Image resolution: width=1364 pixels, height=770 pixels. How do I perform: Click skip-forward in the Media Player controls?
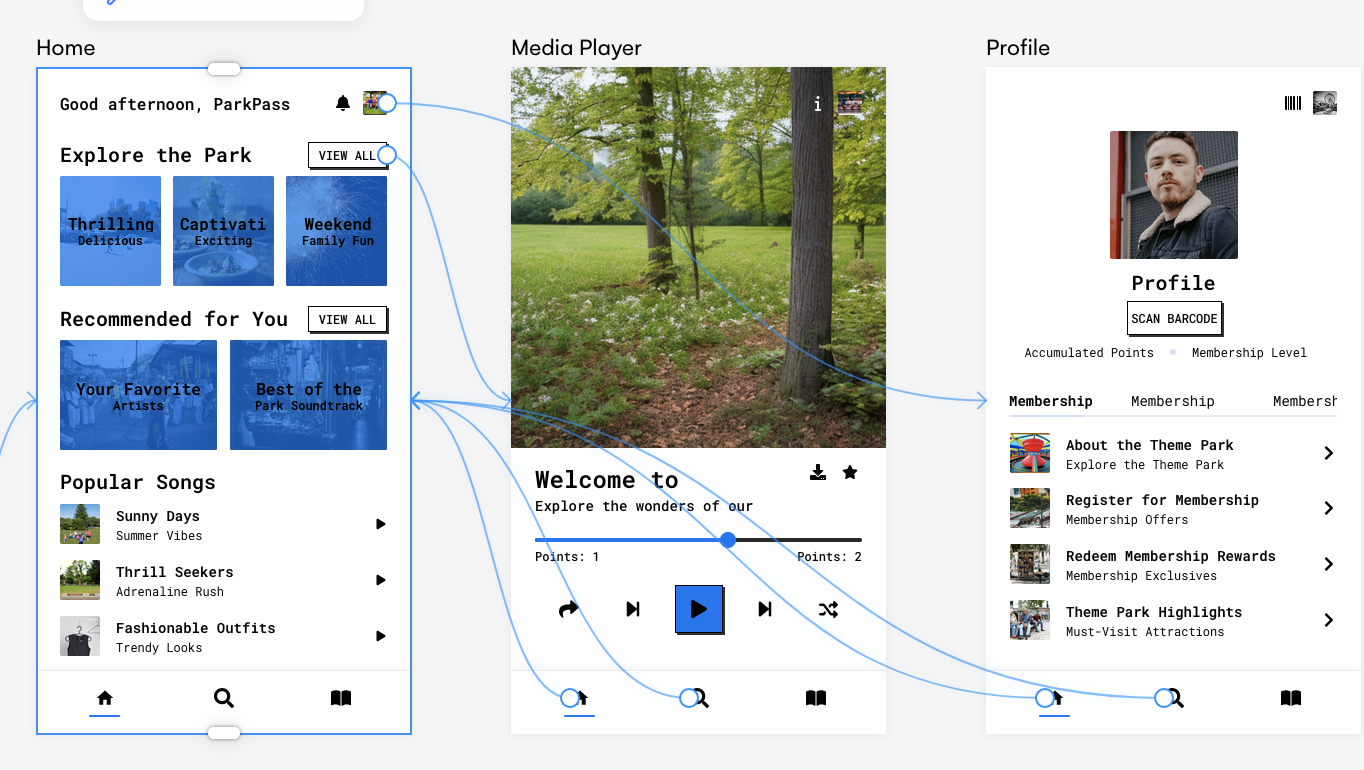763,609
